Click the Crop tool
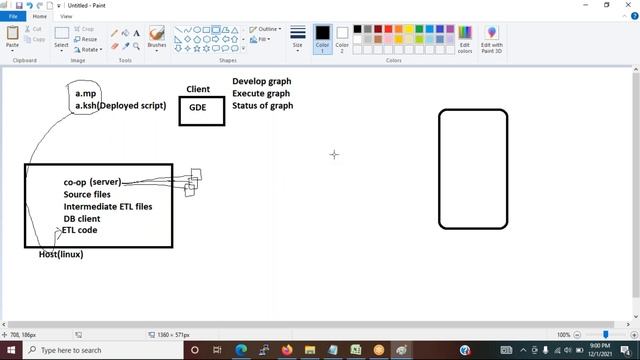 pos(84,29)
